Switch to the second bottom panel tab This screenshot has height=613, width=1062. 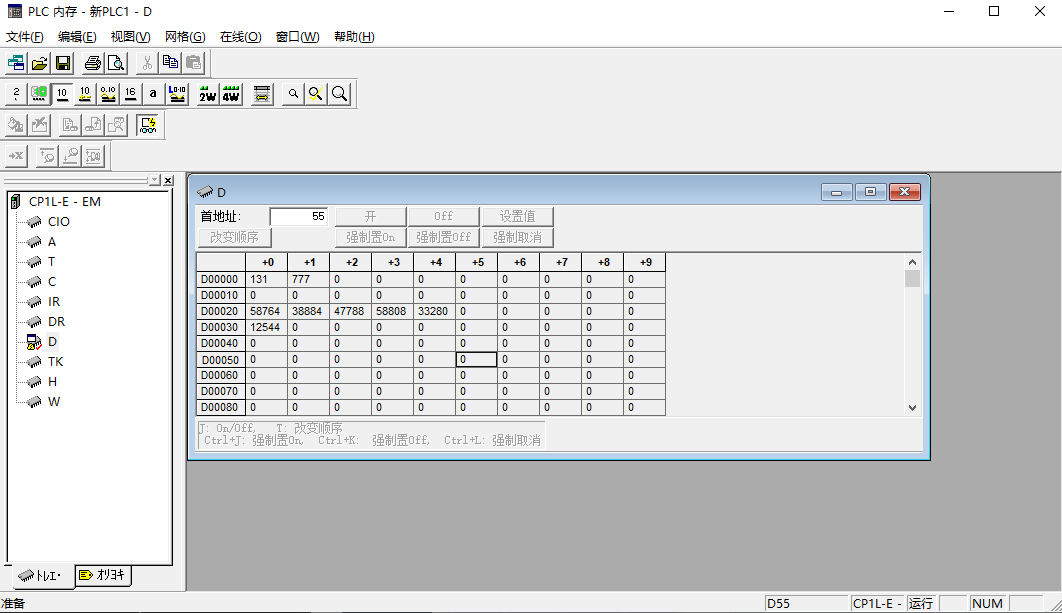point(102,575)
